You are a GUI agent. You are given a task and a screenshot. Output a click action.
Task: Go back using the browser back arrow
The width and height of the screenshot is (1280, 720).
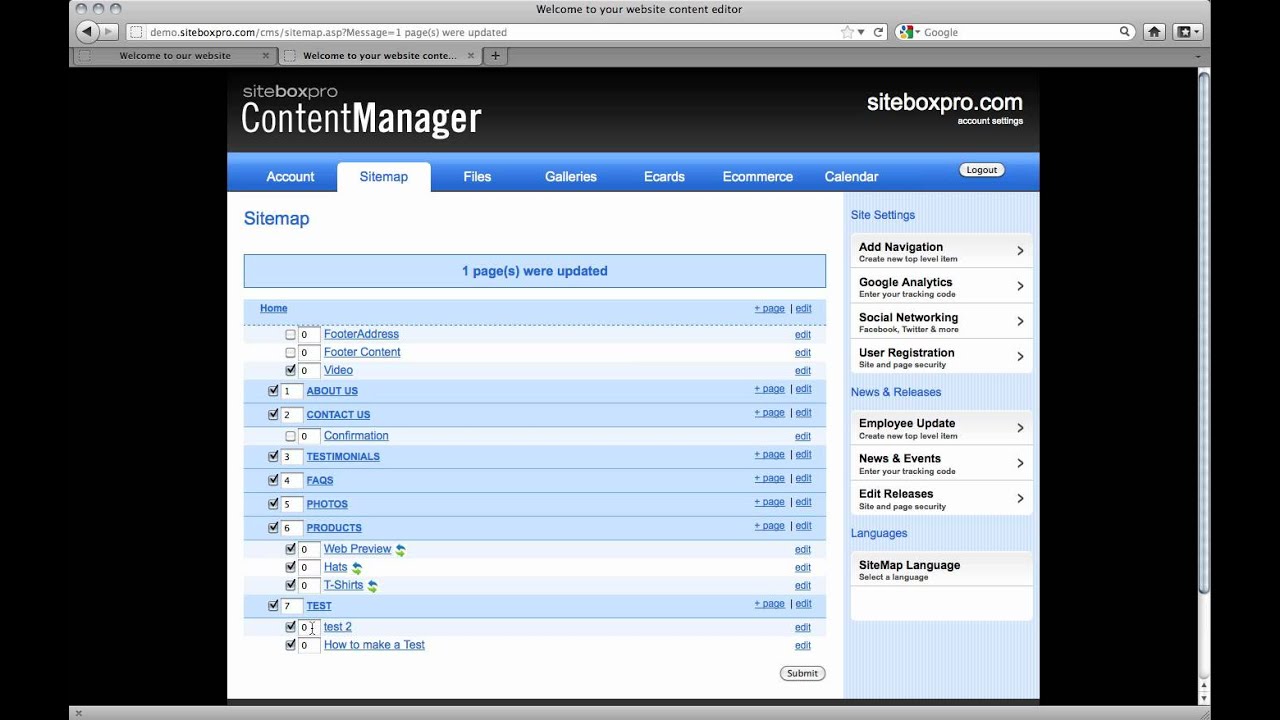pyautogui.click(x=88, y=32)
